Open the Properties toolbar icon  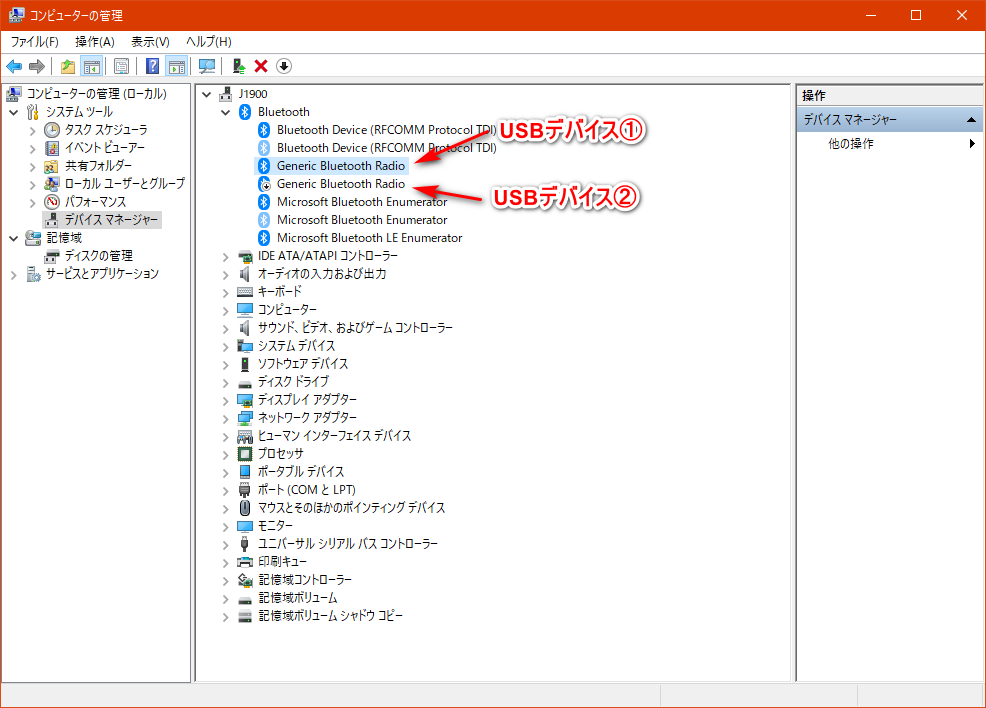[121, 66]
